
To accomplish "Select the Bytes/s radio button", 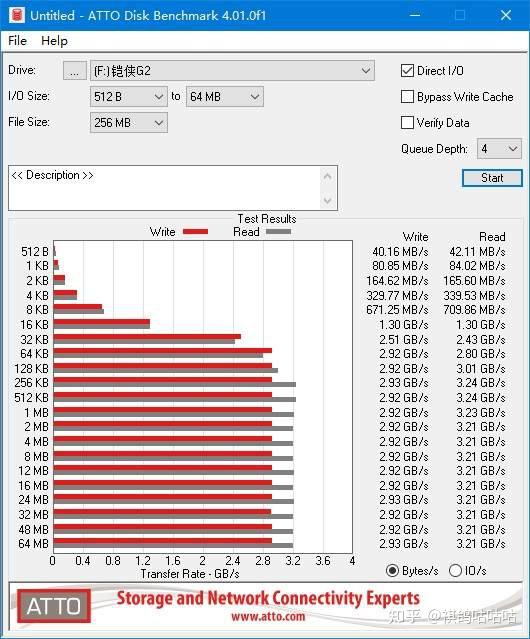I will point(392,571).
